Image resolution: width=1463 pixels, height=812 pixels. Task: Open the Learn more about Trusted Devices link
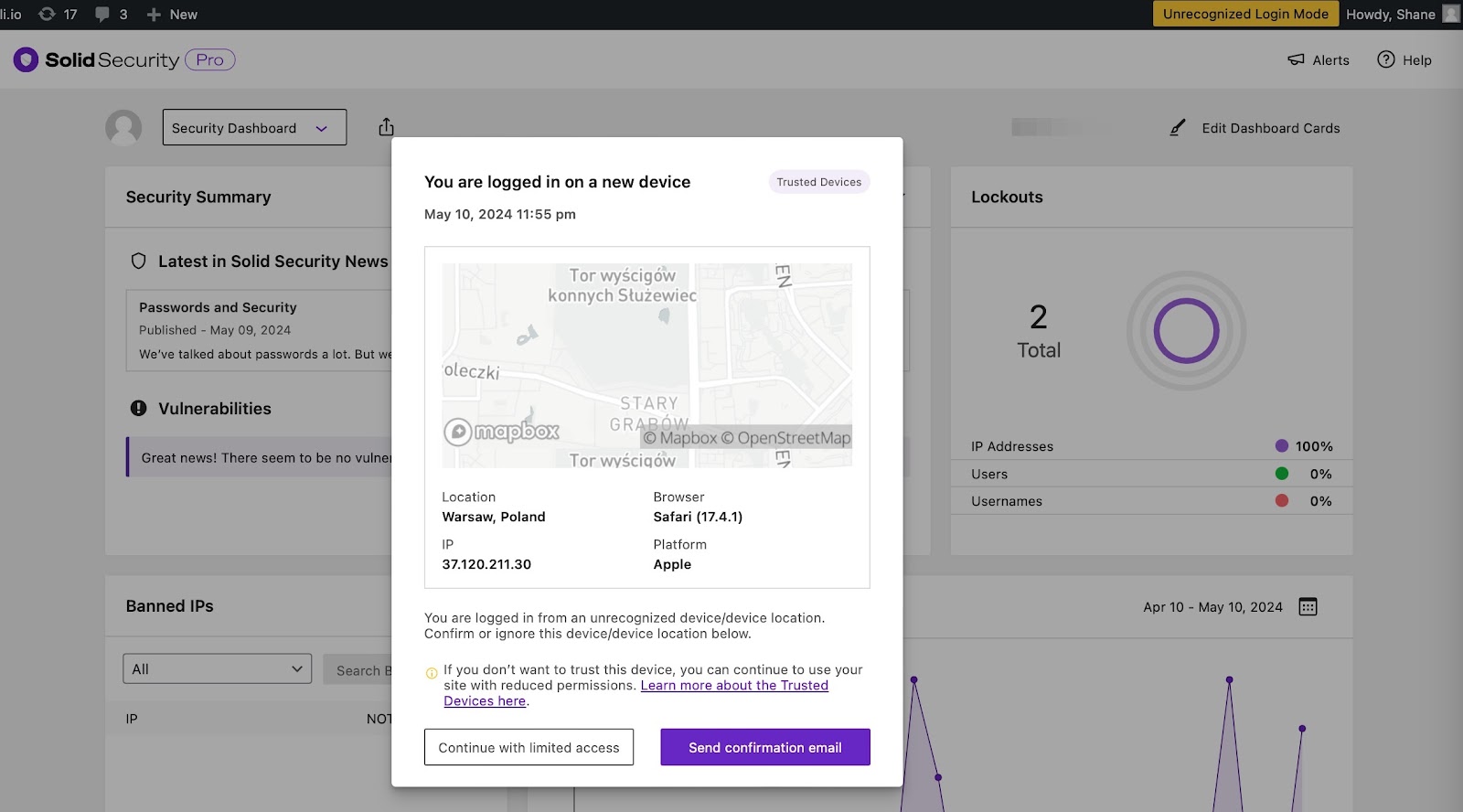click(734, 686)
